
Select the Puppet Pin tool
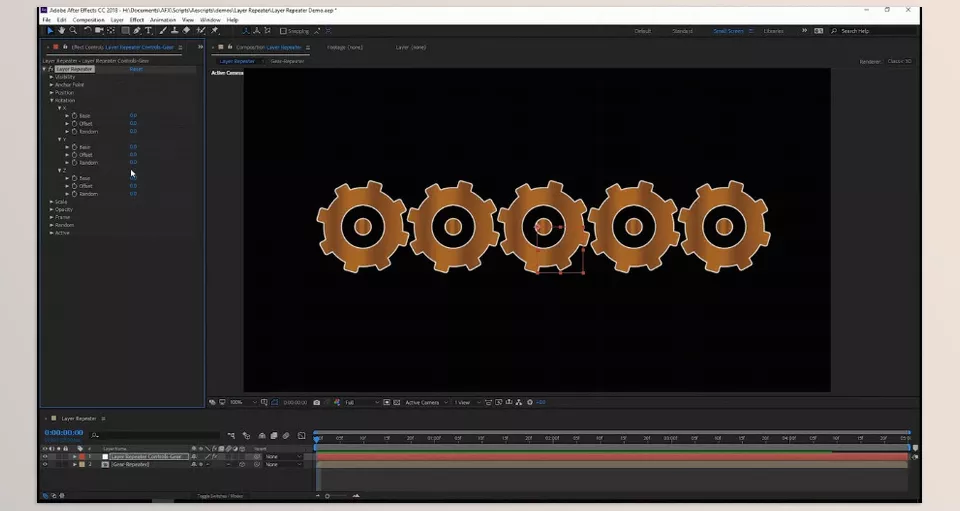click(215, 31)
